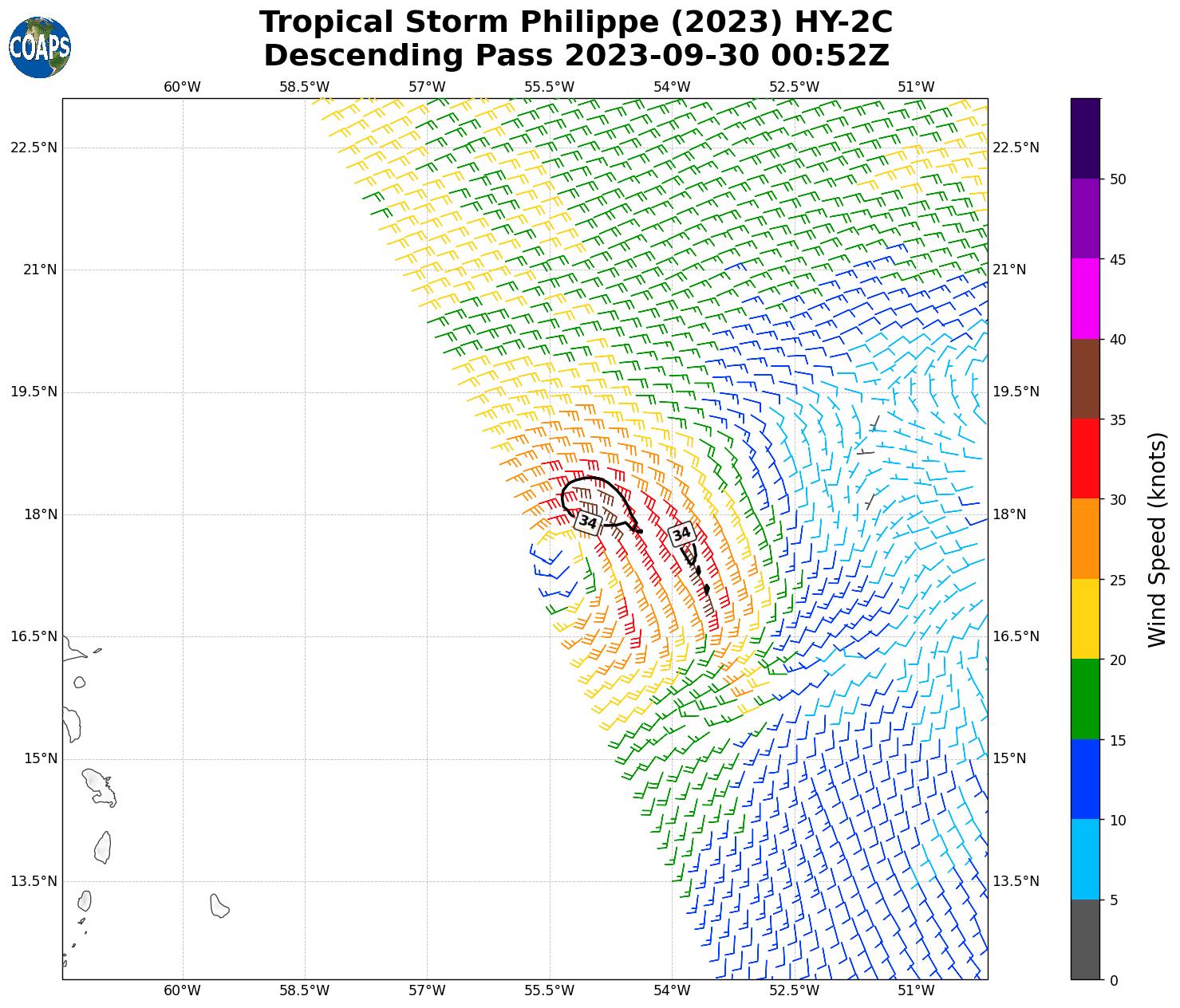Click the 60°W label on top axis

(182, 87)
